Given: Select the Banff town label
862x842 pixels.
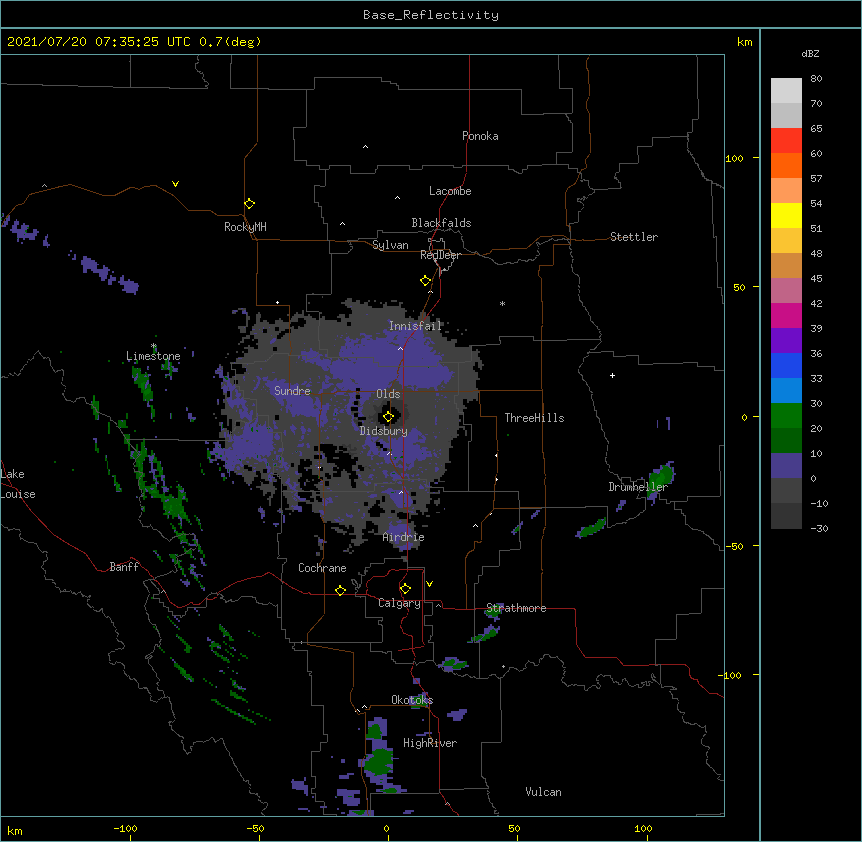Looking at the screenshot, I should point(124,567).
